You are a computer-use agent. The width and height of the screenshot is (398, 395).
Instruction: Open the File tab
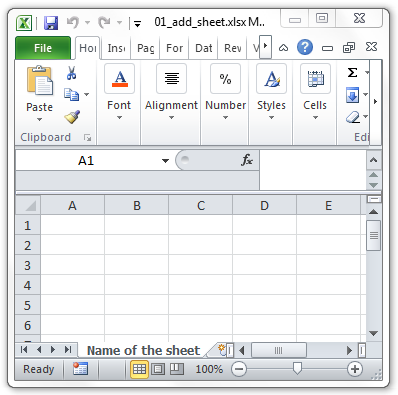pyautogui.click(x=43, y=48)
